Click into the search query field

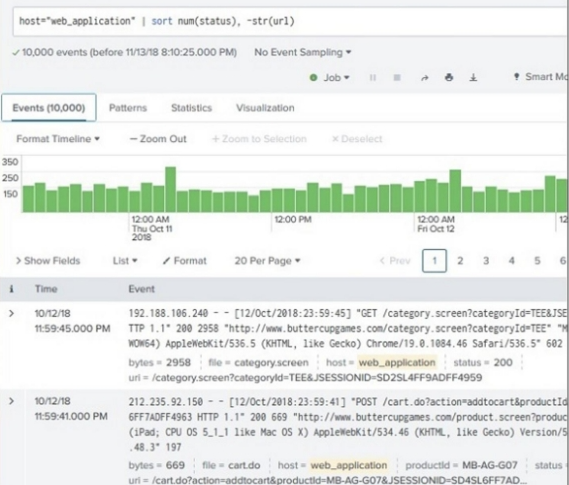click(x=289, y=21)
